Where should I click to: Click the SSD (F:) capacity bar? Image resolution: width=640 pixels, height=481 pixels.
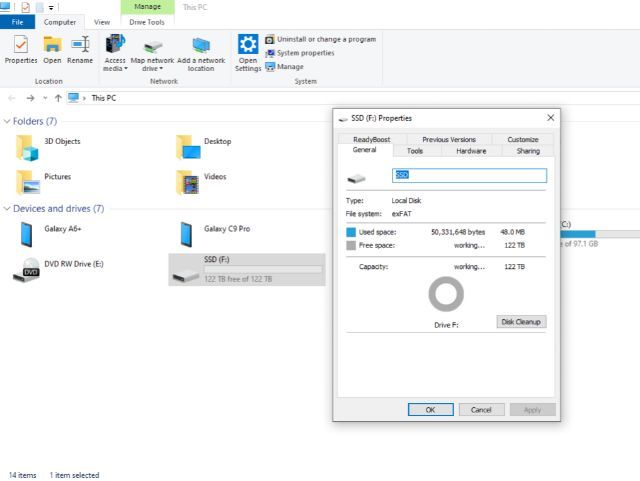point(263,269)
